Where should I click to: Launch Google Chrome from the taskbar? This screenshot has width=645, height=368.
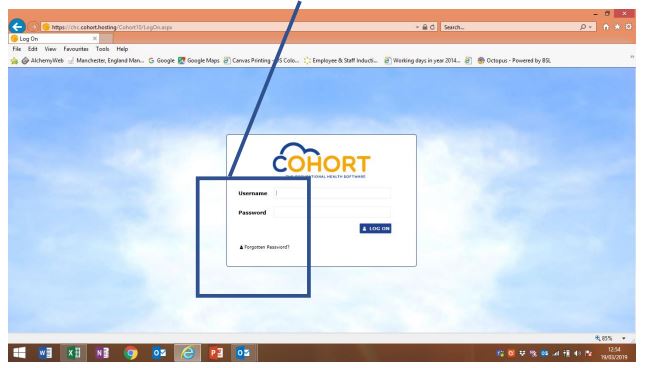tap(131, 353)
